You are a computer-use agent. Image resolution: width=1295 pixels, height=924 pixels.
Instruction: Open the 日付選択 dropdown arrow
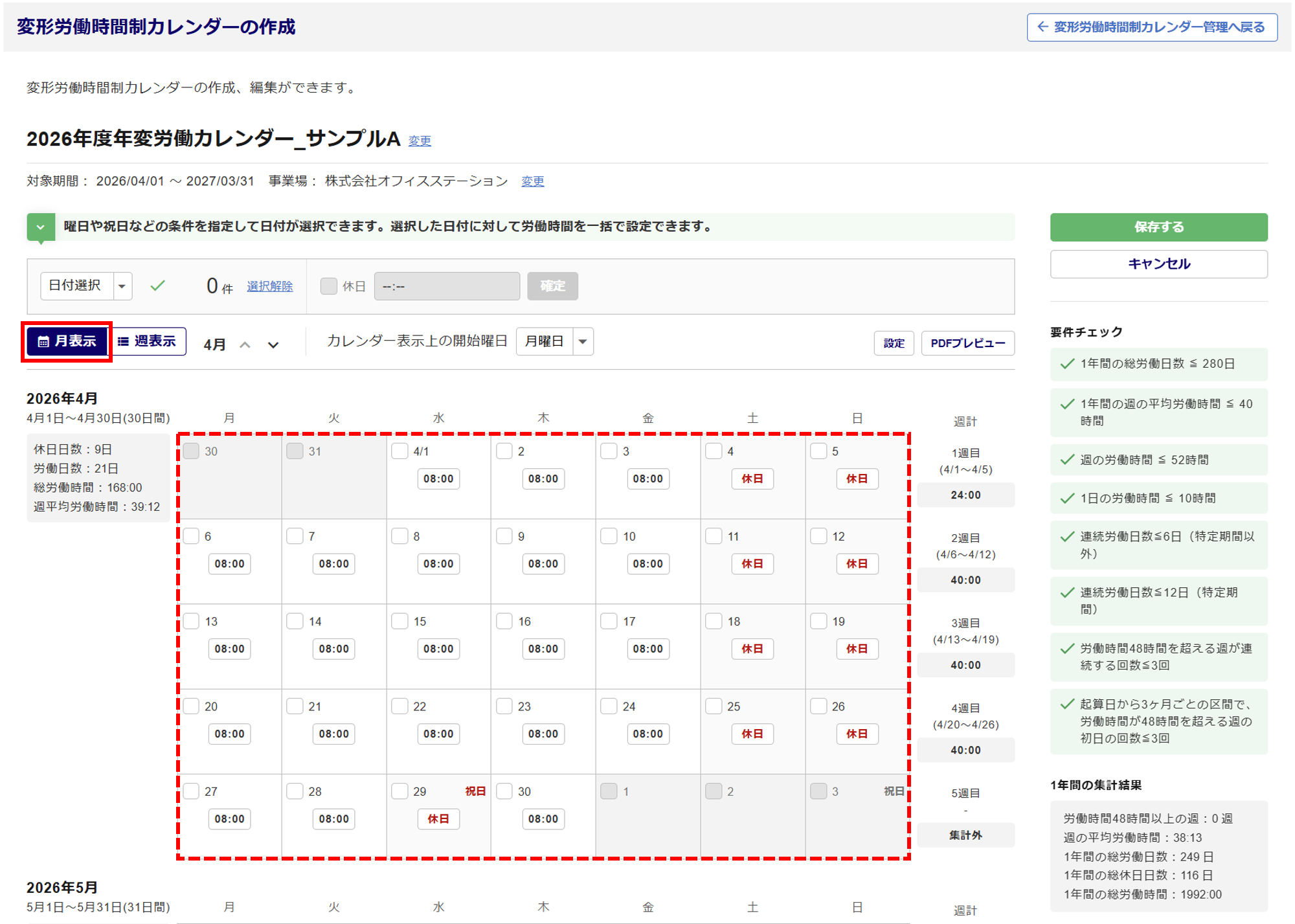point(122,286)
